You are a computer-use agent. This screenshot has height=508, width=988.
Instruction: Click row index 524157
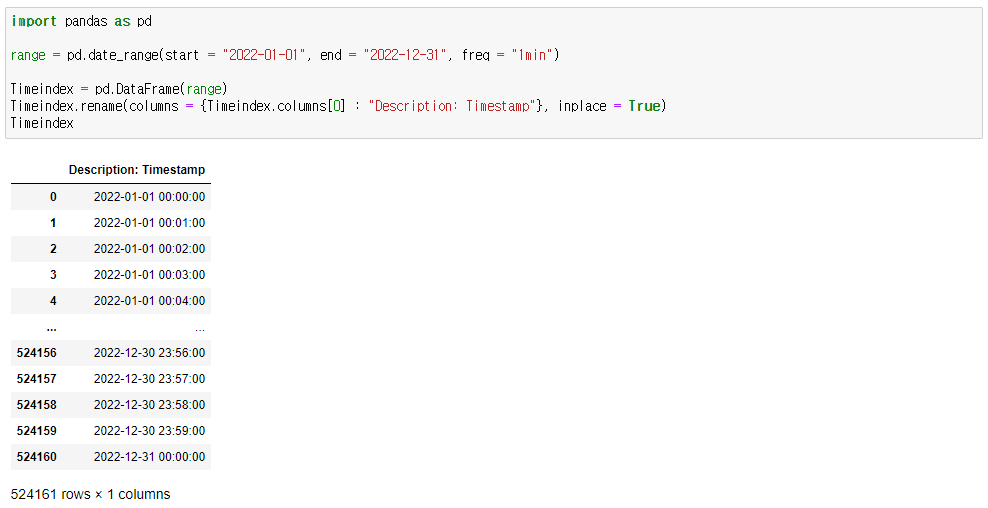[x=37, y=379]
